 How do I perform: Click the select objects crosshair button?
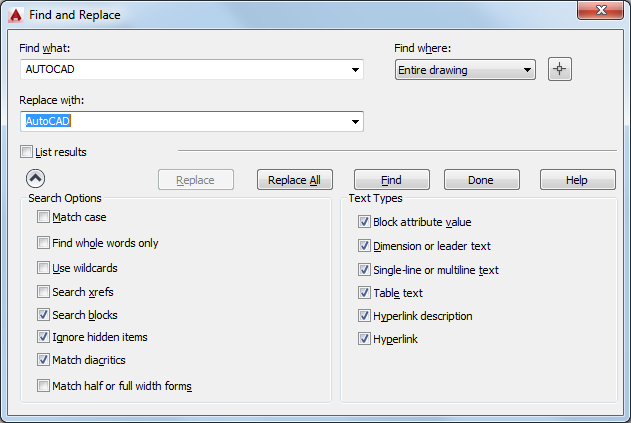point(560,70)
